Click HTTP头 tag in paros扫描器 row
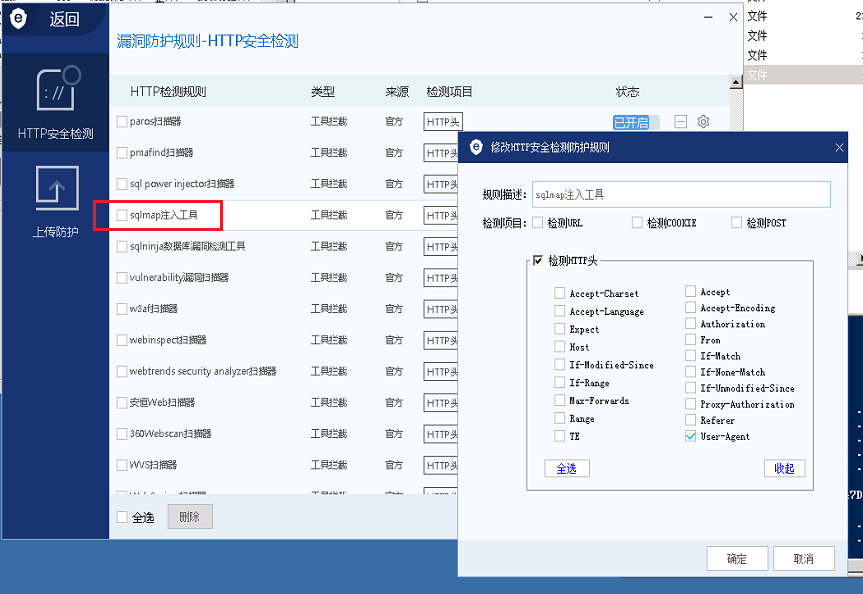863x594 pixels. coord(443,122)
